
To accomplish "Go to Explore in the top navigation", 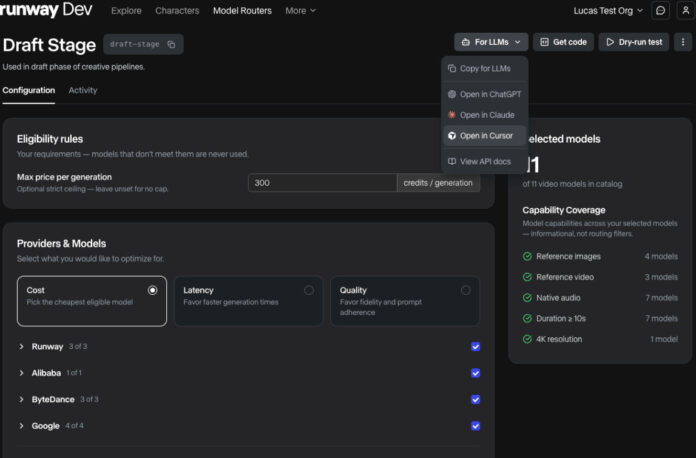I will coord(126,11).
